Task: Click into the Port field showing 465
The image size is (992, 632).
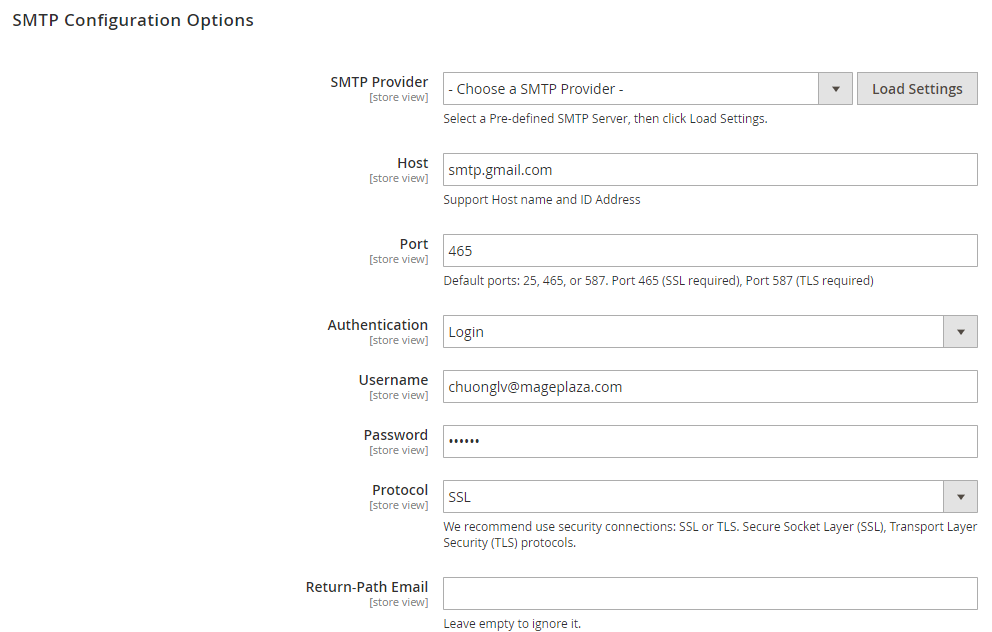Action: click(x=710, y=251)
